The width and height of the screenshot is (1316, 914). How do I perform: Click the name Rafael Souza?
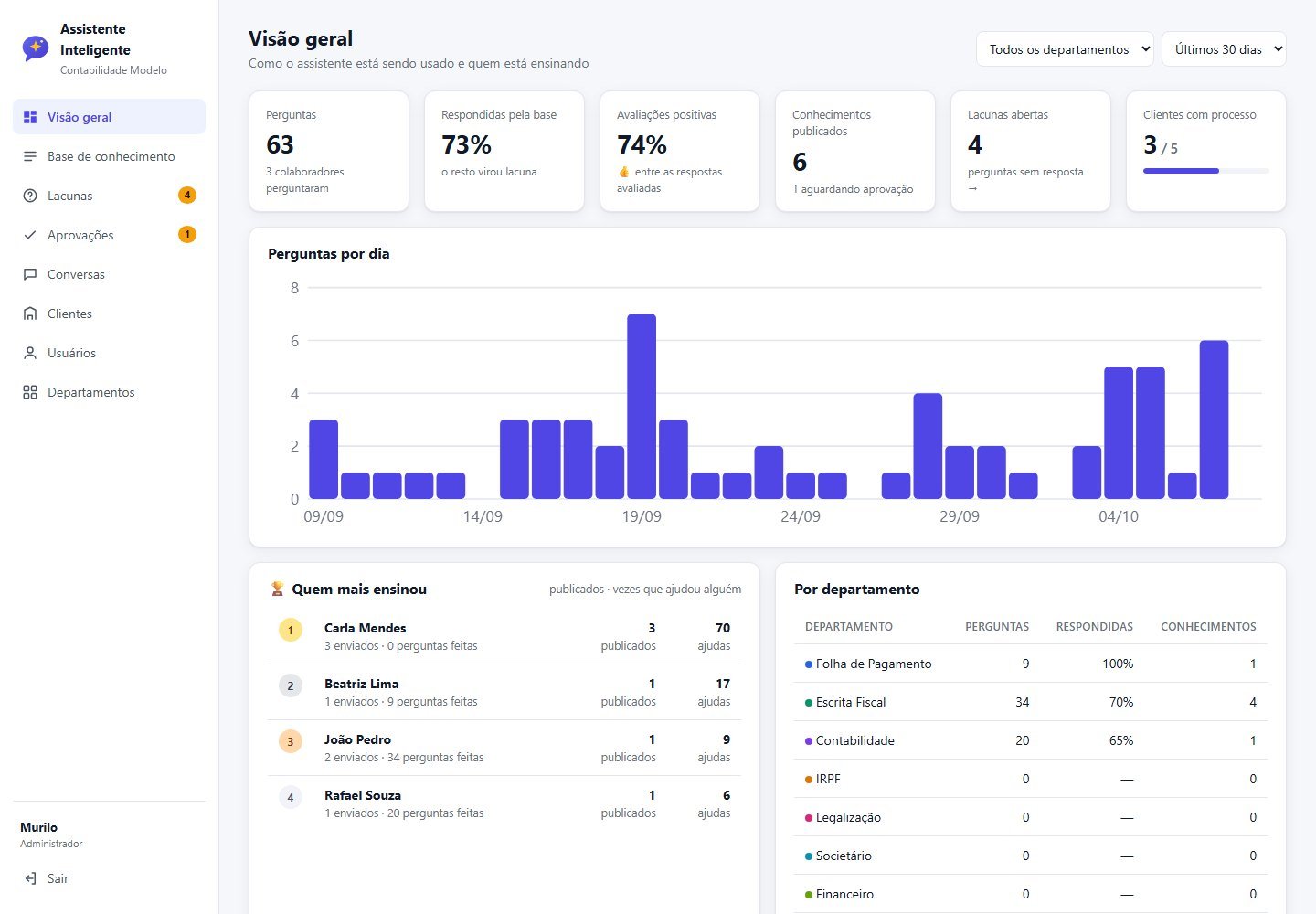click(x=363, y=795)
